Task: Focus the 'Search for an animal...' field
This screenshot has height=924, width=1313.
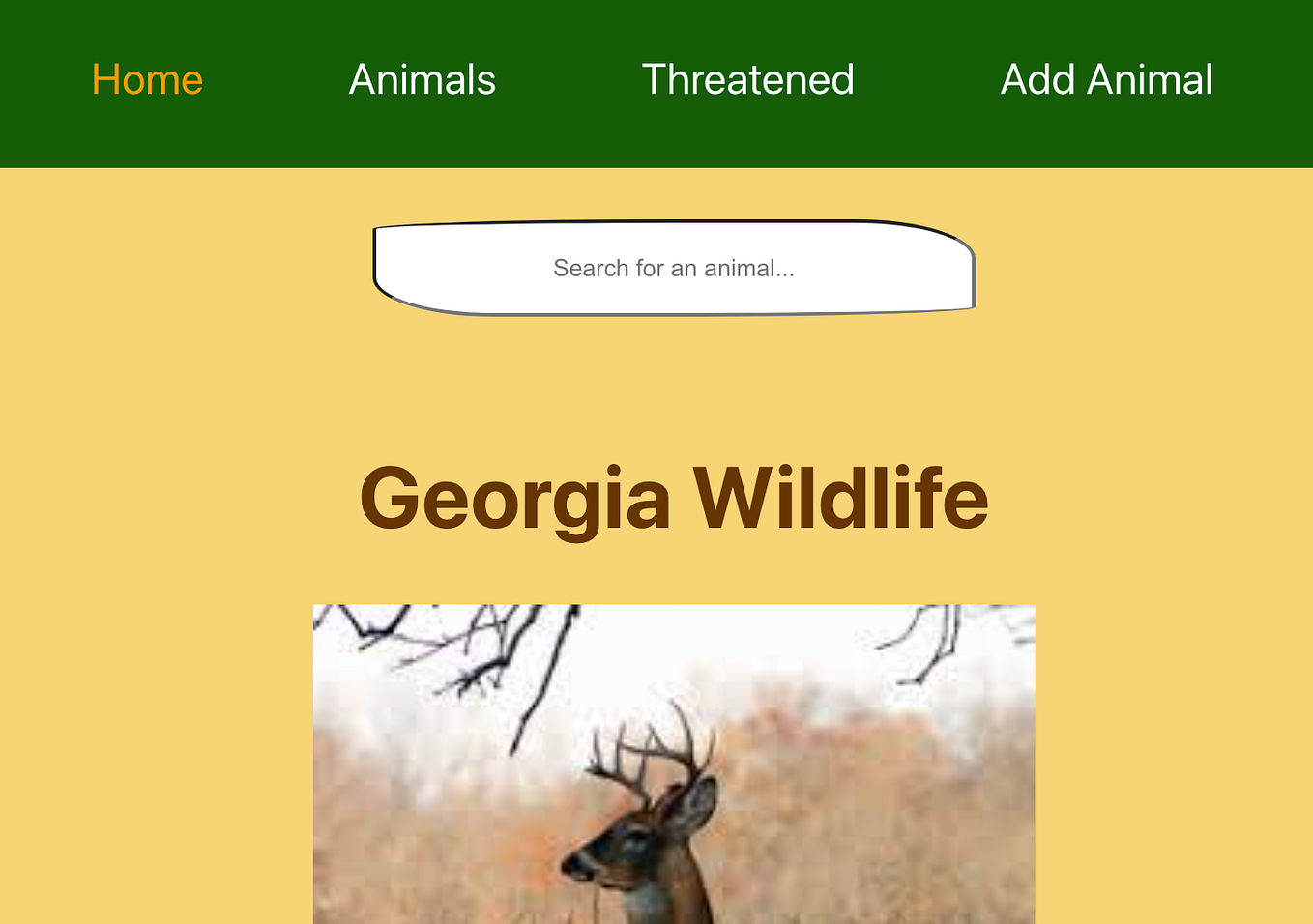Action: [674, 268]
